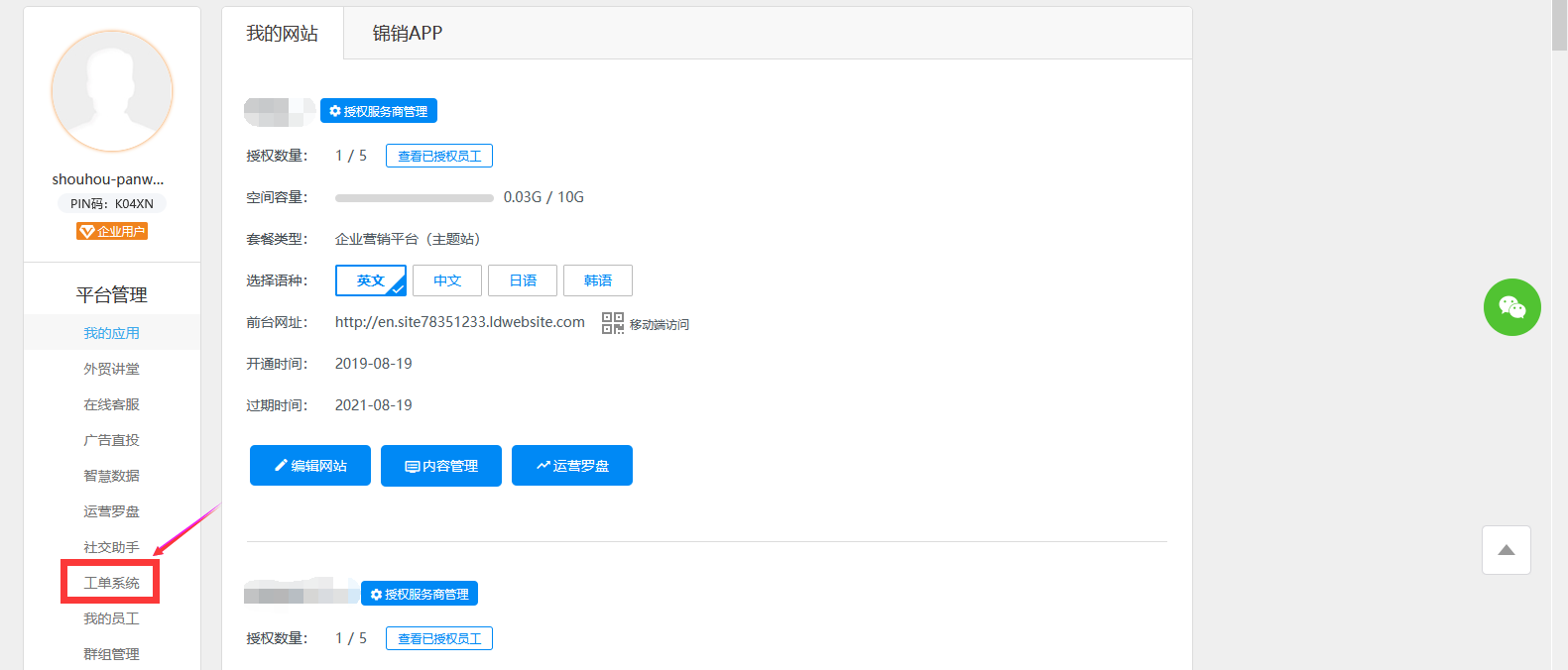Open the en.site78351233.ldwebsite.com link

460,322
